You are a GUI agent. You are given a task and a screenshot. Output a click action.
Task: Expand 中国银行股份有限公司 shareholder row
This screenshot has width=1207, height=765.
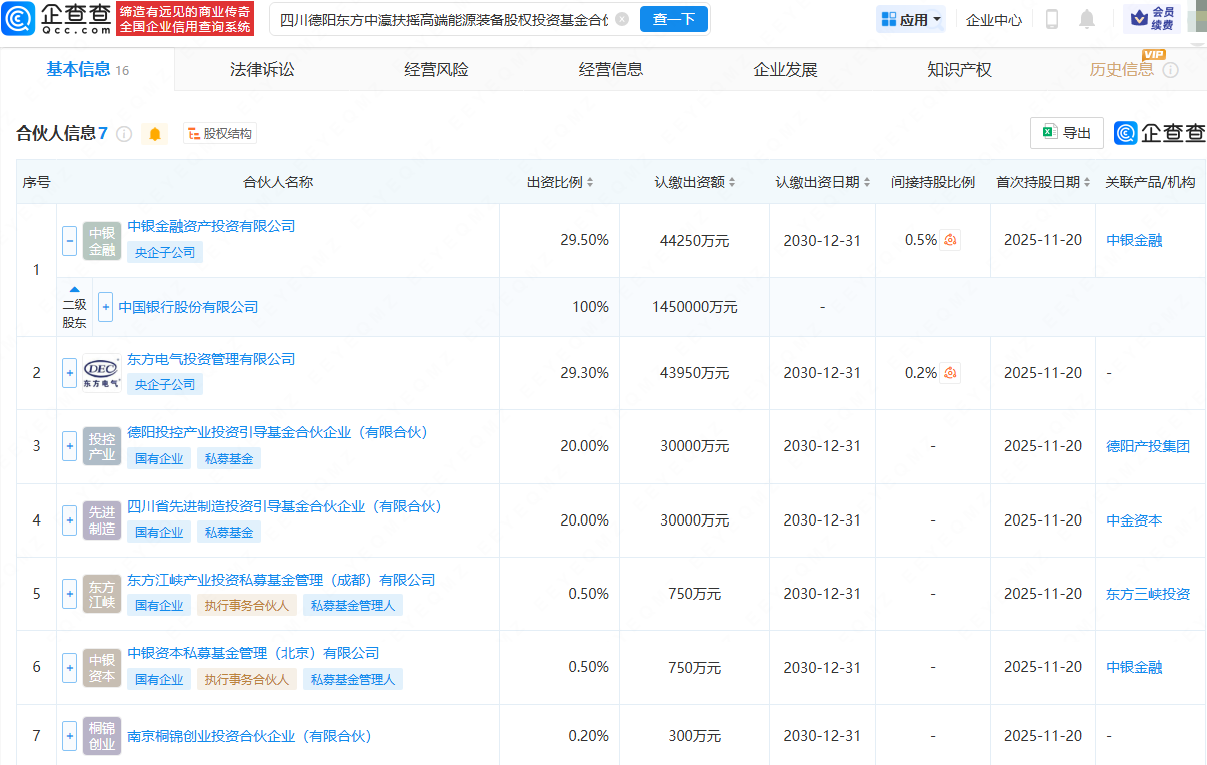pos(105,307)
